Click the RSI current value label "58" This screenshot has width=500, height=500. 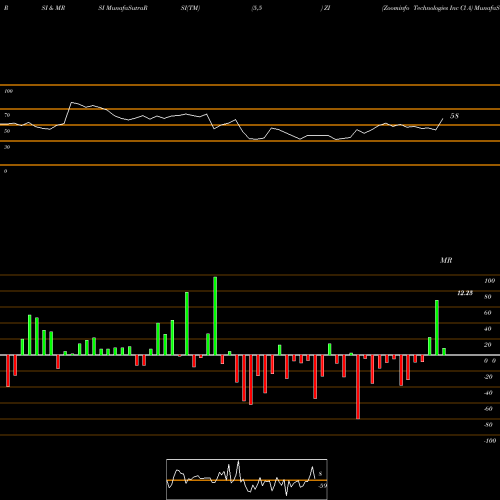point(454,116)
